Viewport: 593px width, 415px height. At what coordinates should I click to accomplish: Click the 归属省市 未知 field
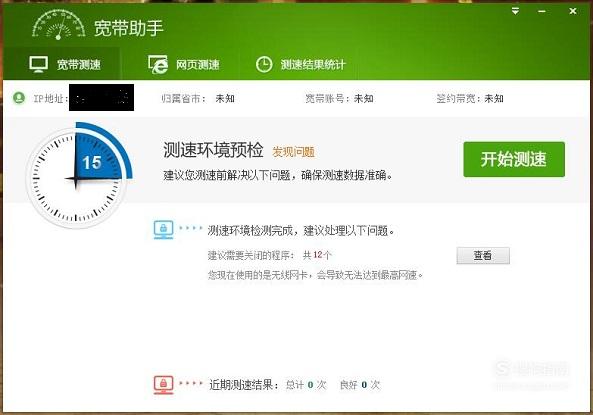(x=198, y=98)
